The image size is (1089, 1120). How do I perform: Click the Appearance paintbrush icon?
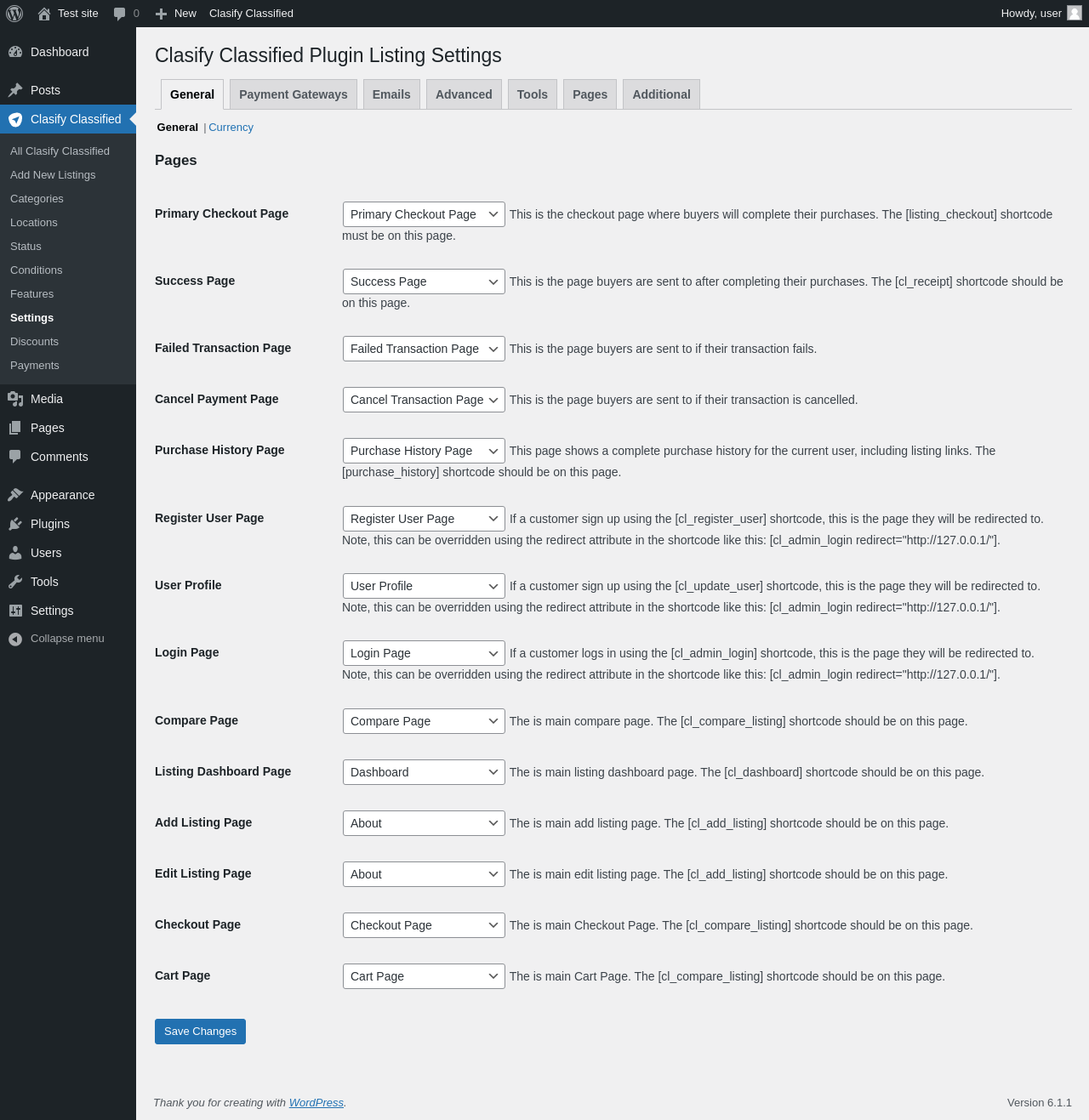tap(15, 495)
